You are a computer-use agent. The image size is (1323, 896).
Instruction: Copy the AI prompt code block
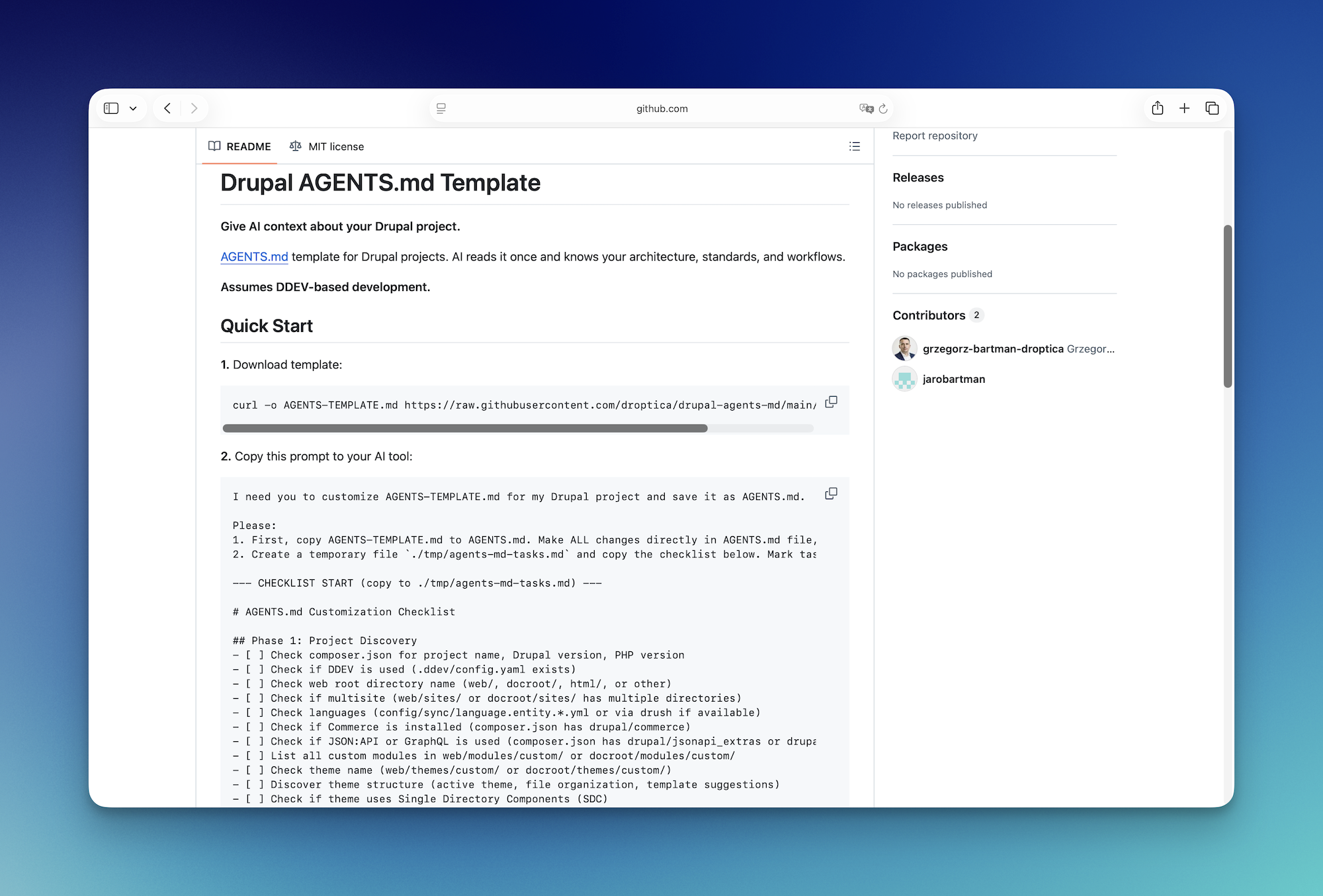[x=831, y=493]
